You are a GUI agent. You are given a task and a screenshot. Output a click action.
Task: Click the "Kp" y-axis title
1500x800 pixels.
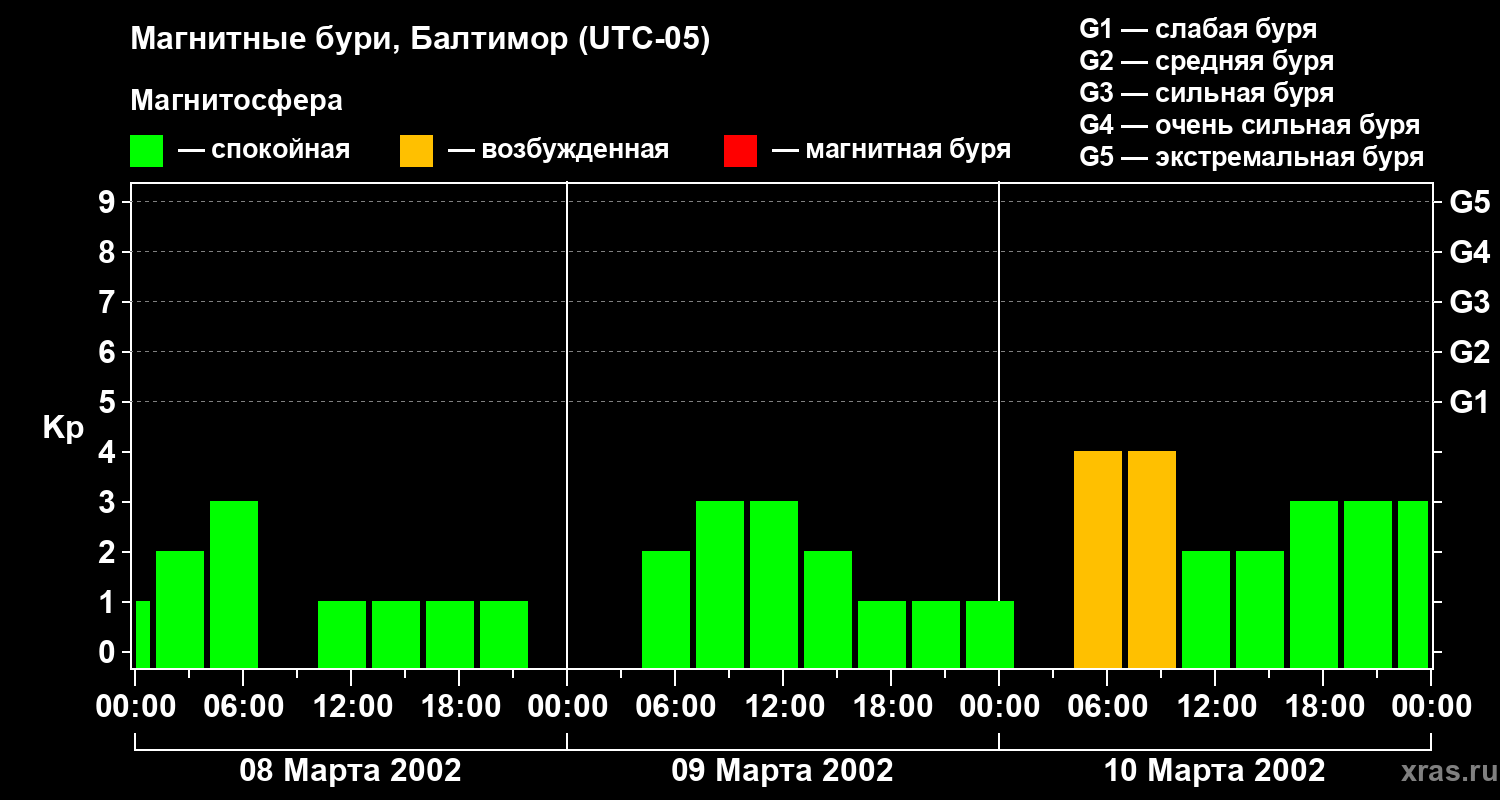[x=63, y=428]
